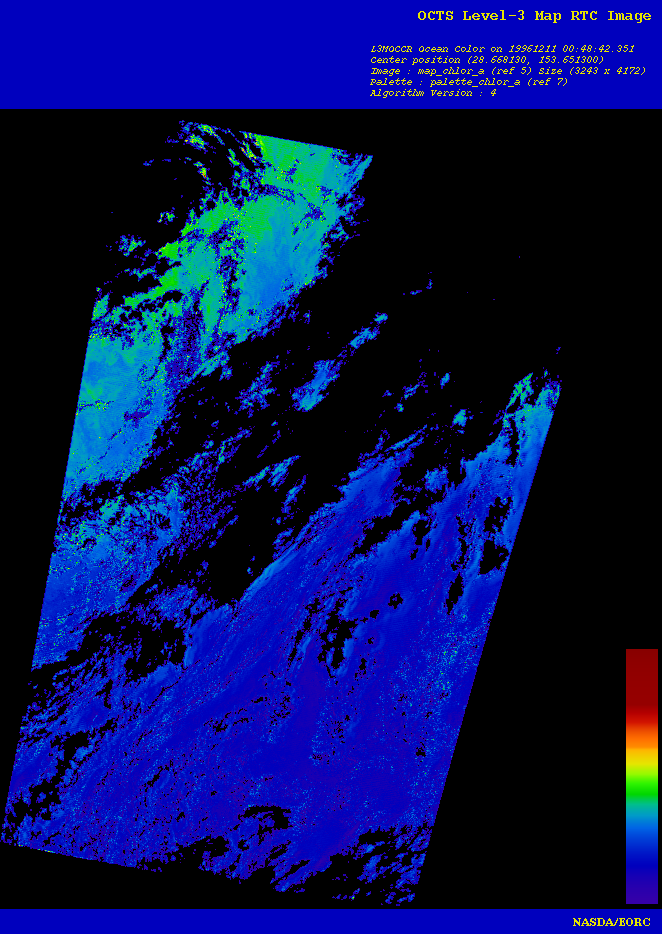662x934 pixels.
Task: Click the map_chlor_a image size line
Action: click(508, 70)
